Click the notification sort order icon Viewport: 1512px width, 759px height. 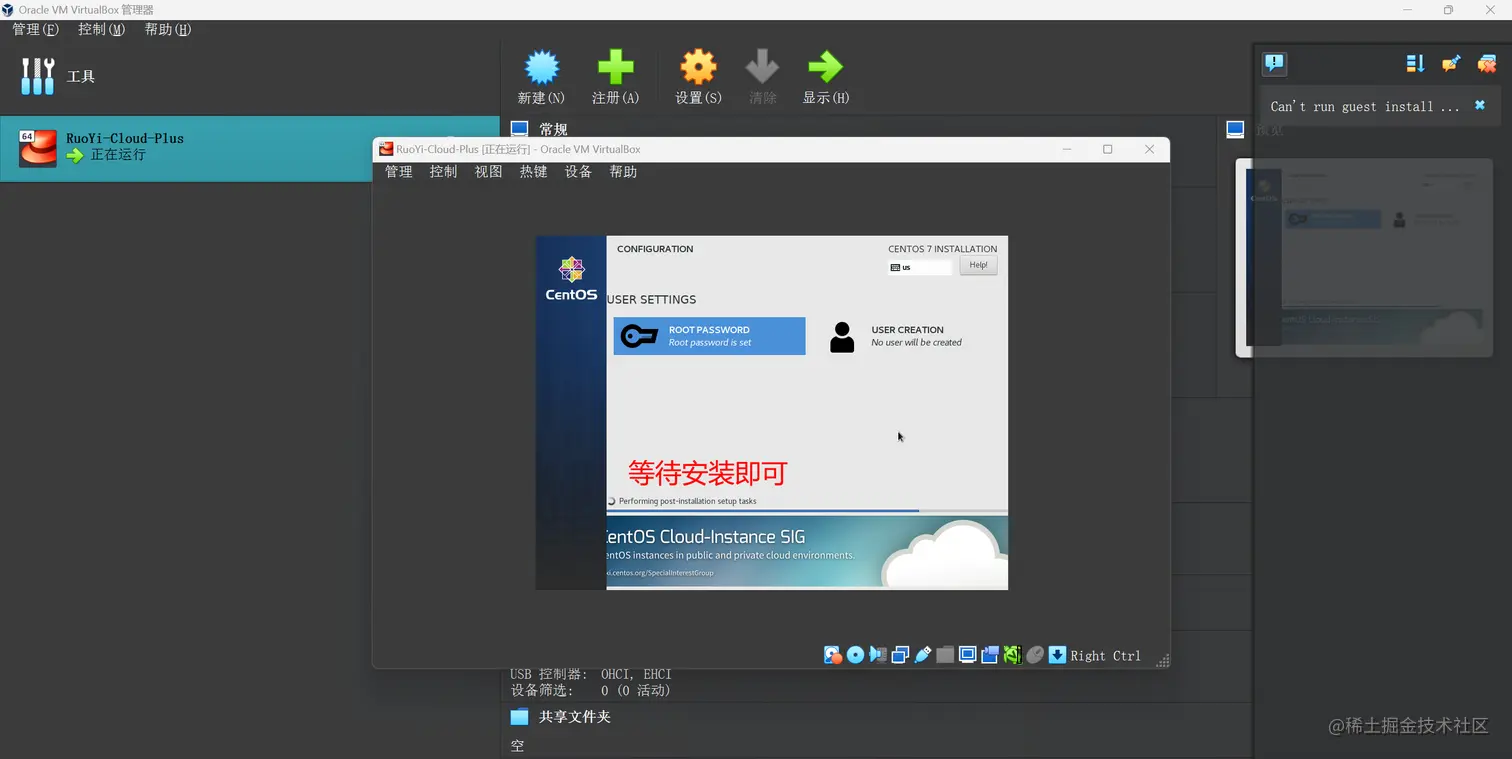1415,64
